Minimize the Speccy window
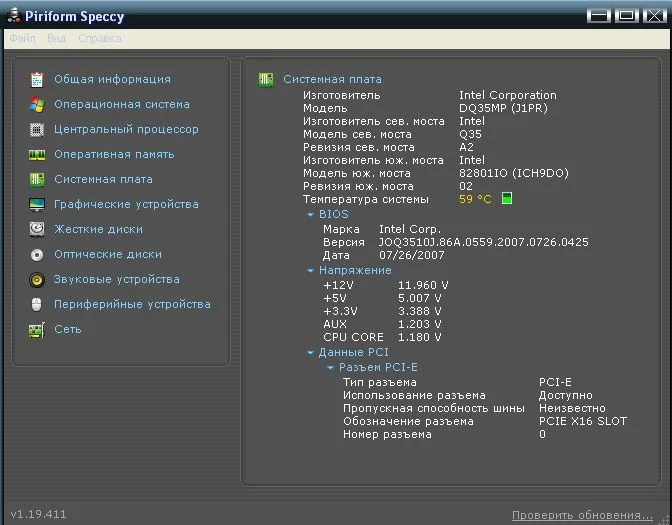 pyautogui.click(x=599, y=16)
